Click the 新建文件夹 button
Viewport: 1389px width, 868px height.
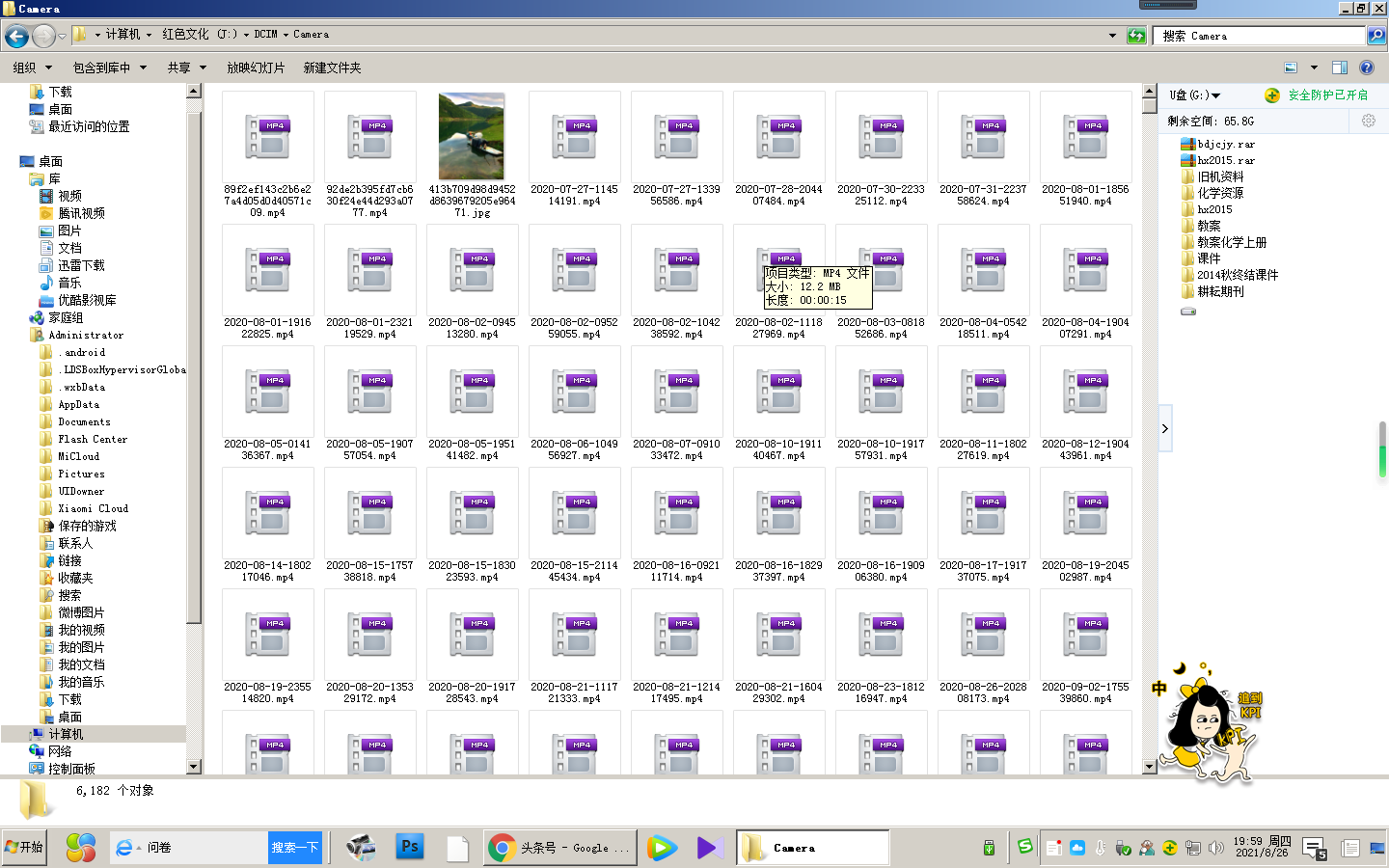pyautogui.click(x=332, y=68)
